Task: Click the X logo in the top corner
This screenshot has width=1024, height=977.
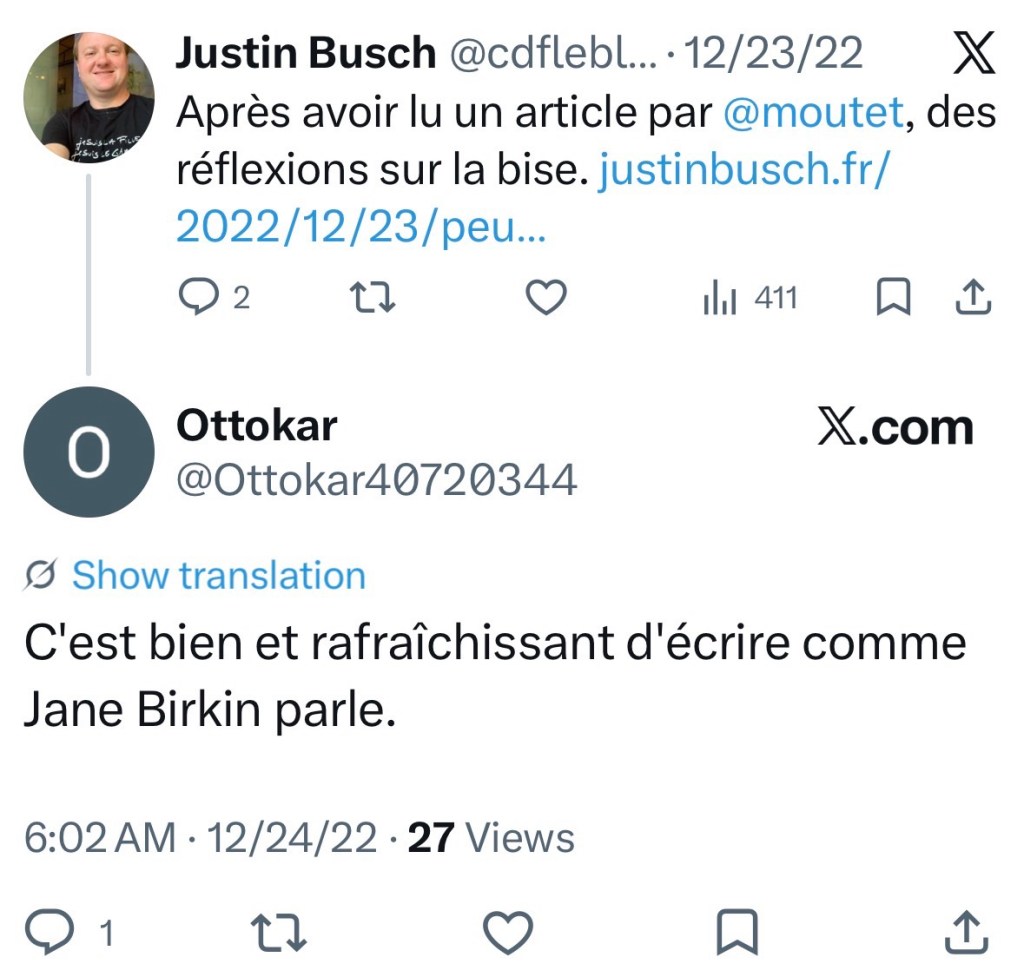Action: 972,55
